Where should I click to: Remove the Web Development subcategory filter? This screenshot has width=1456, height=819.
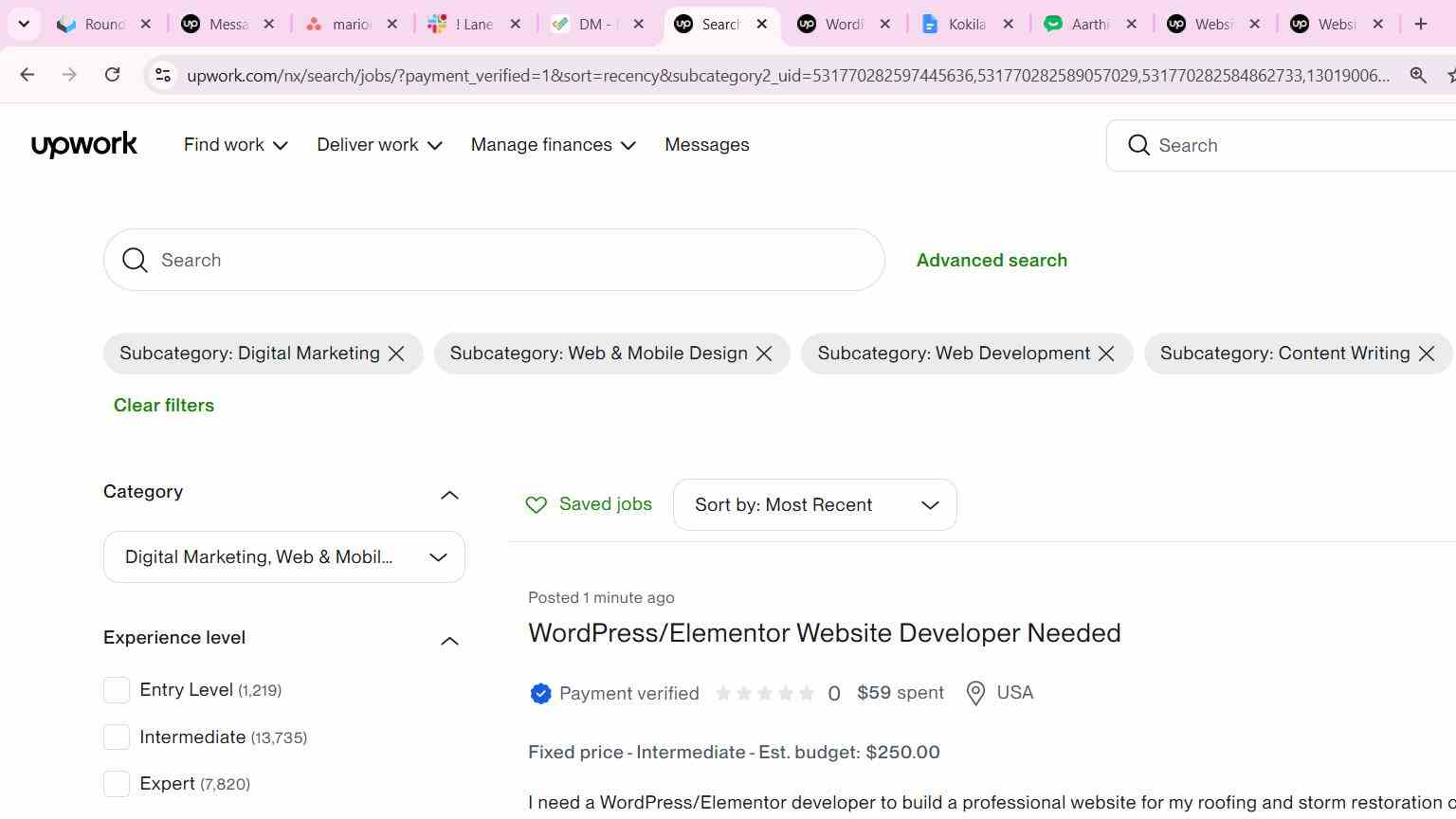[1106, 354]
